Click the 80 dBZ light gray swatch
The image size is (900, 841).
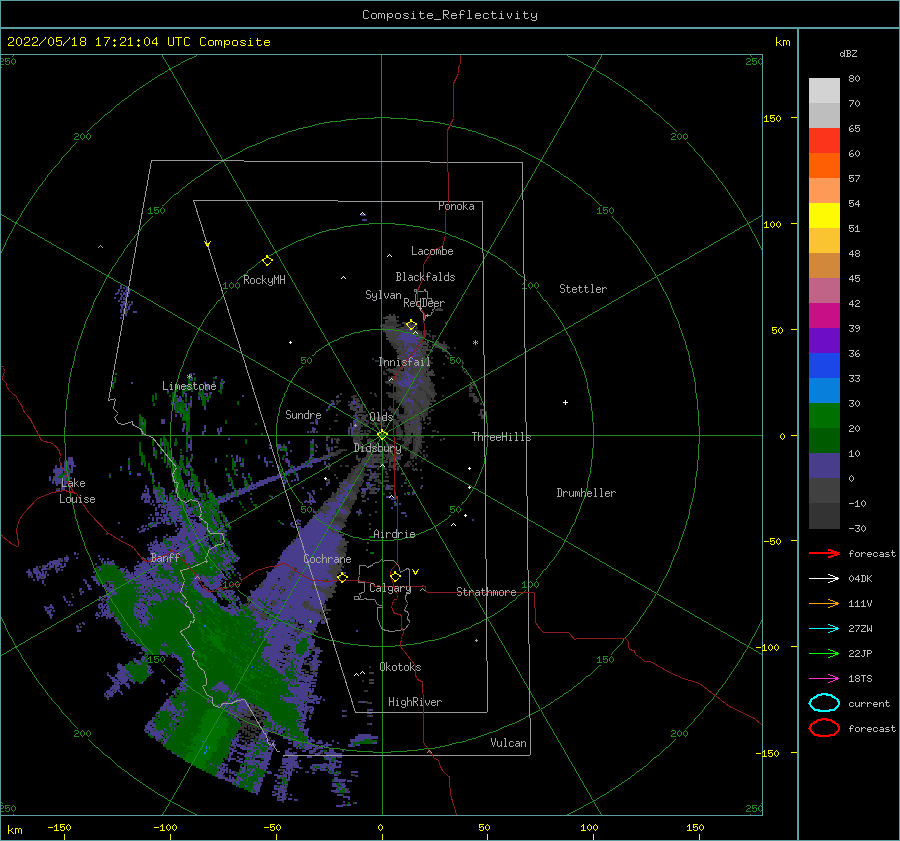pos(824,90)
